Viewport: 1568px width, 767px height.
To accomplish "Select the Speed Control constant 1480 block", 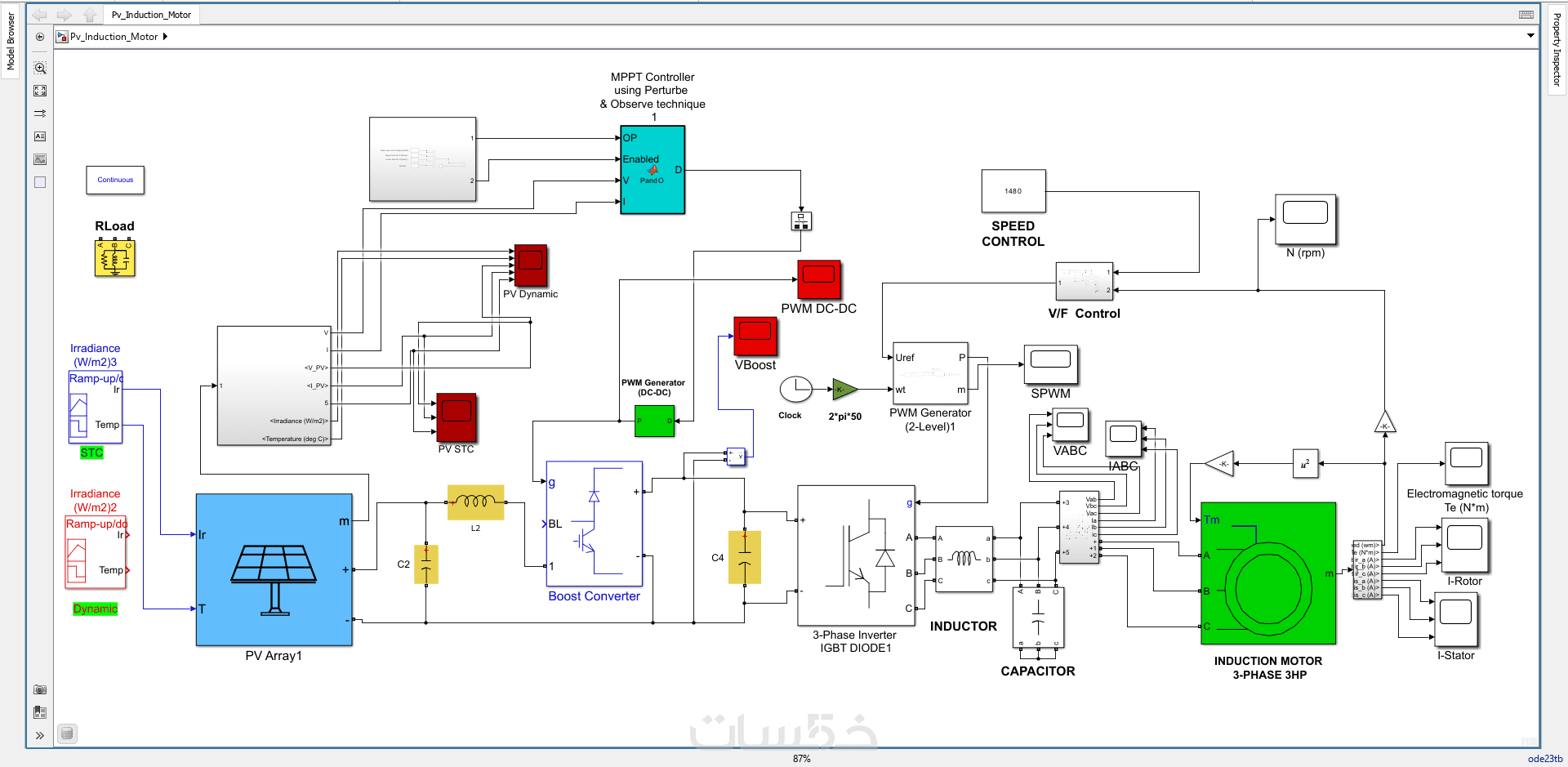I will [x=1013, y=191].
